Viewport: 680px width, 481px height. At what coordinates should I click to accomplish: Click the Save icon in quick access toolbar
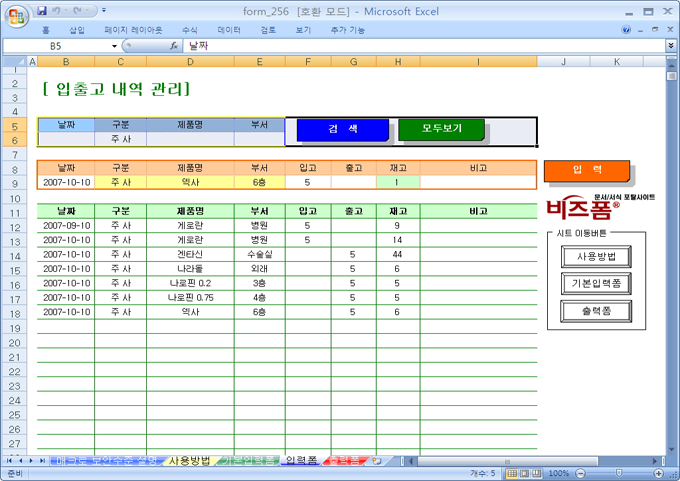[x=42, y=10]
